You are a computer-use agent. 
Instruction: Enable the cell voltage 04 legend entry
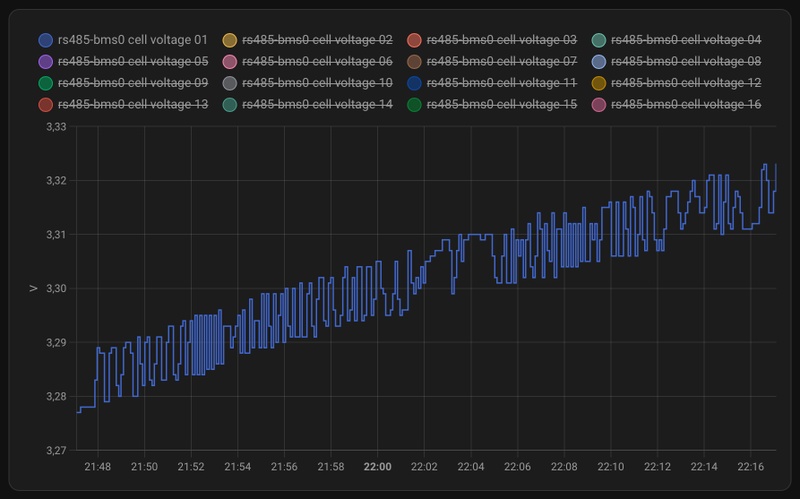pos(677,40)
